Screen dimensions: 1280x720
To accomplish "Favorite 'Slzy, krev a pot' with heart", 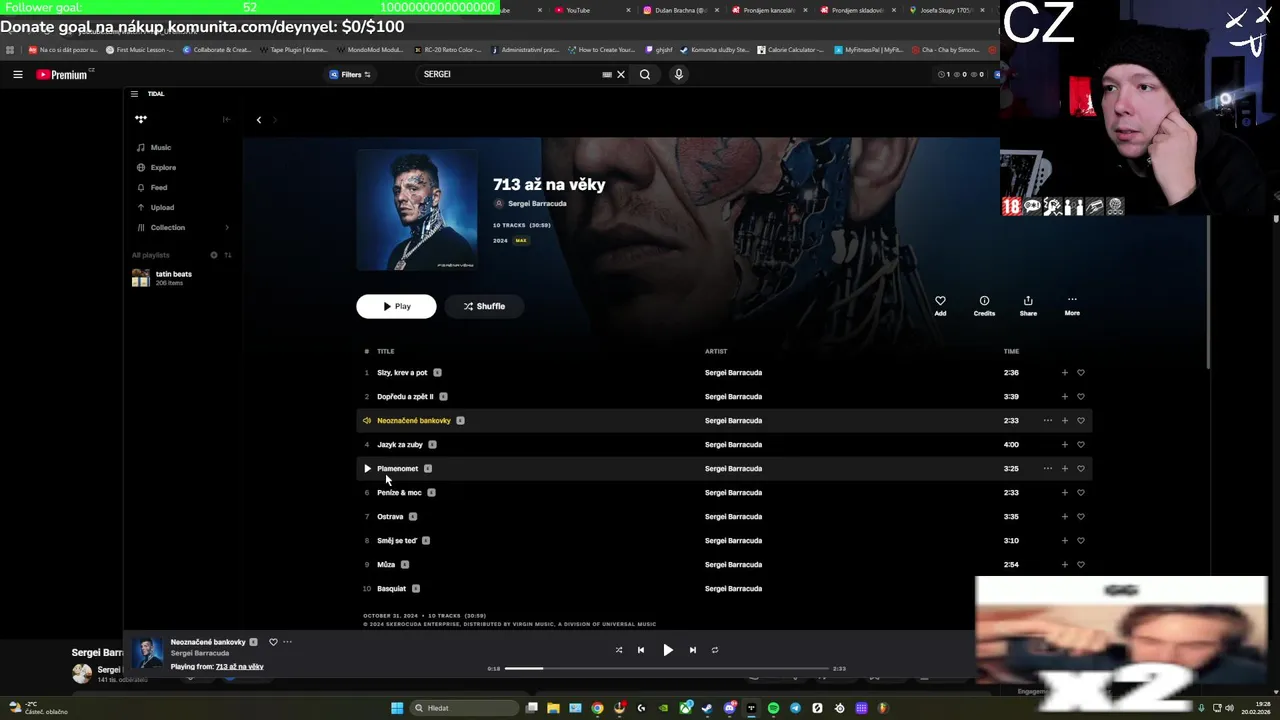I will pyautogui.click(x=1080, y=372).
